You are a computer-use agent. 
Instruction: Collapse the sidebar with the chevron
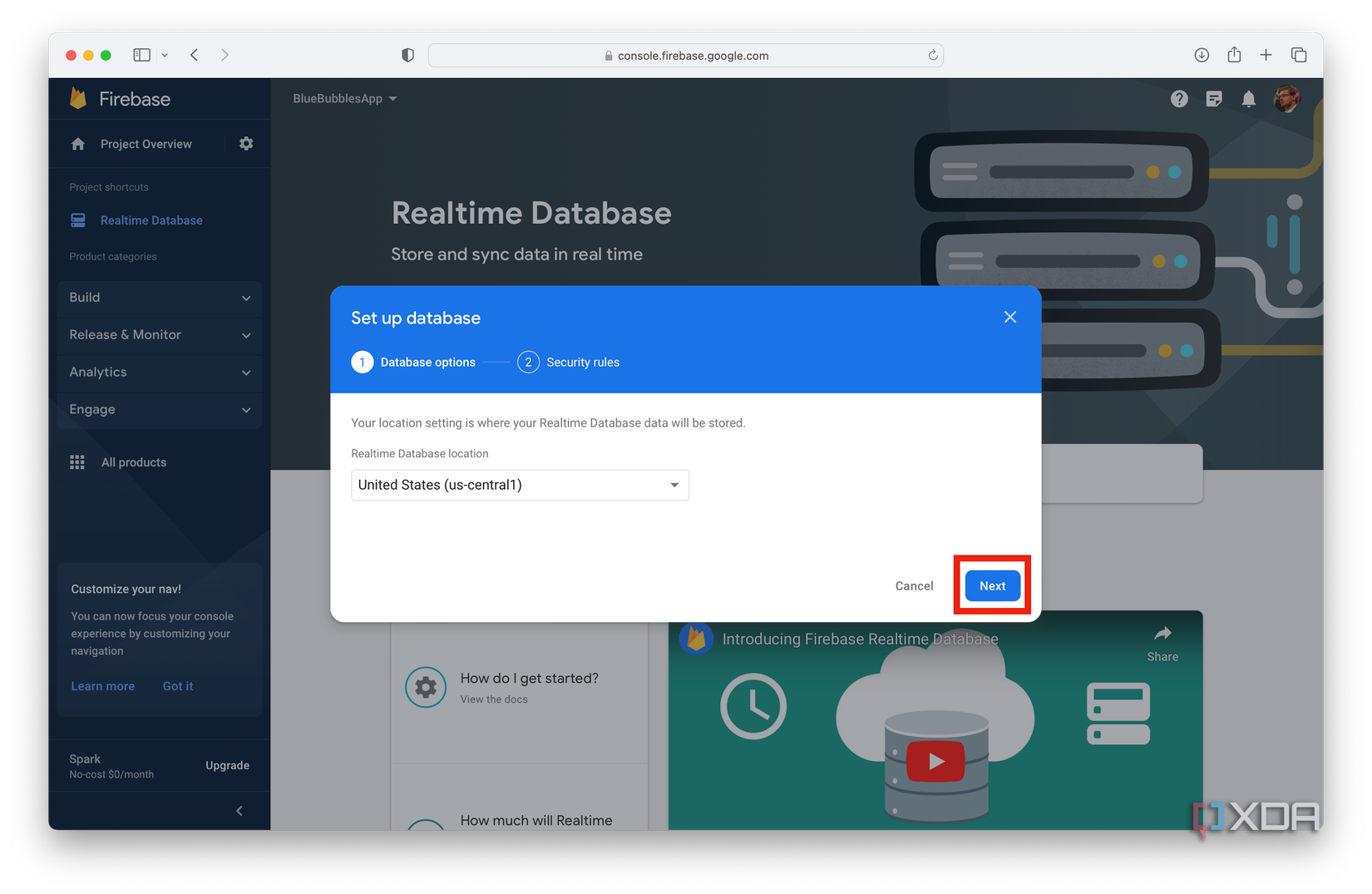tap(239, 811)
